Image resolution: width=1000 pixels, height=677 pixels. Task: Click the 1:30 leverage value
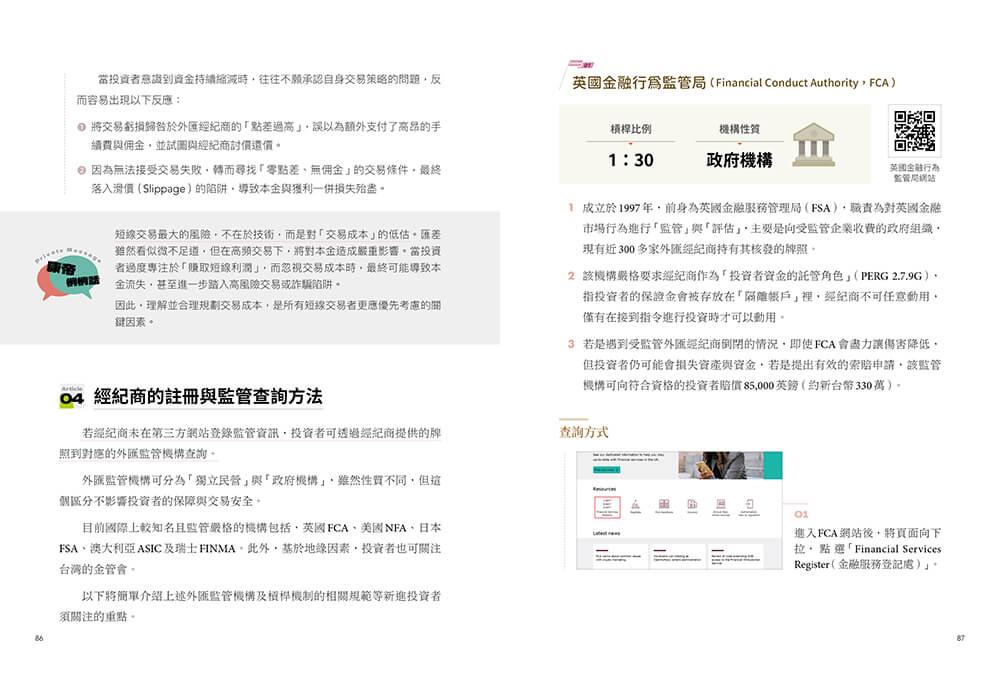631,159
